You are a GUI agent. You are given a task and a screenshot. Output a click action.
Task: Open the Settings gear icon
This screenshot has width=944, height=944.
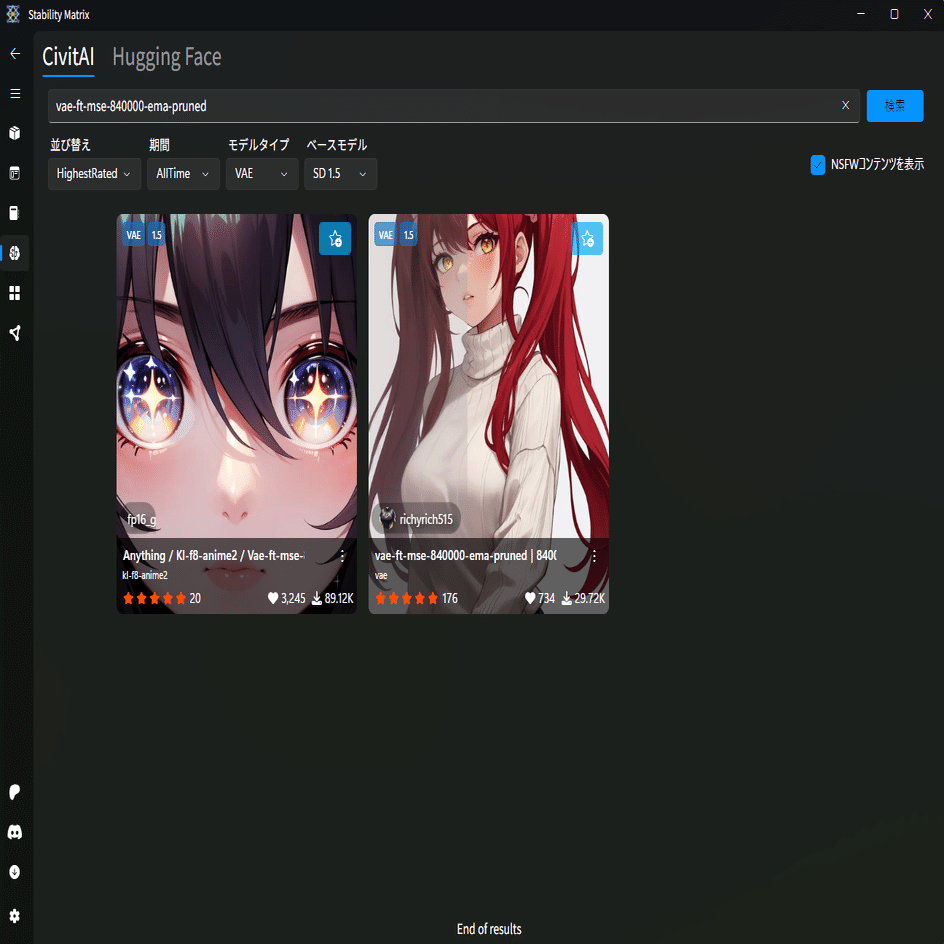point(15,916)
